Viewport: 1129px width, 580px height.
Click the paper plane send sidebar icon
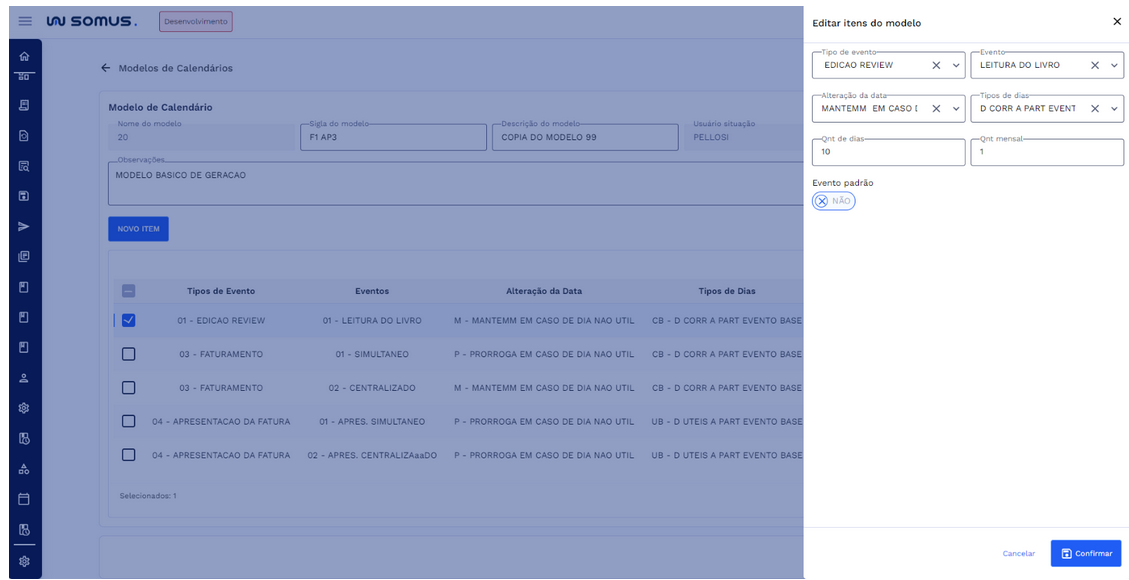pos(24,227)
